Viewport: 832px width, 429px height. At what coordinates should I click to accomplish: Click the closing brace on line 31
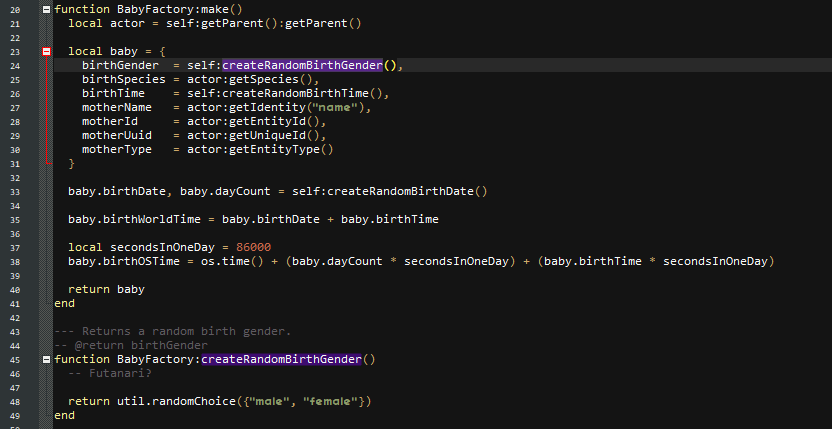tap(72, 164)
